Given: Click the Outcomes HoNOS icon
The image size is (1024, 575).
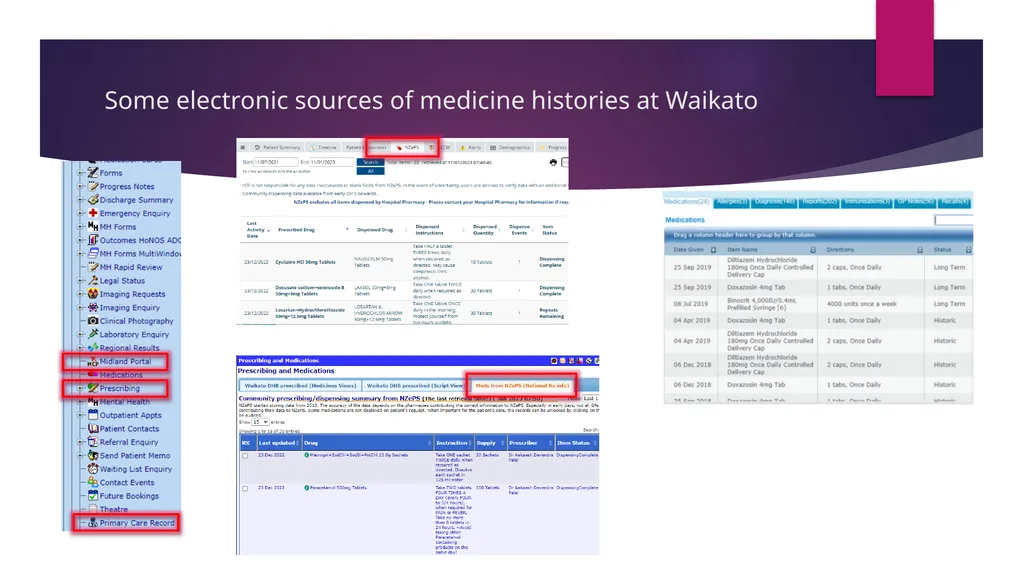Looking at the screenshot, I should pyautogui.click(x=93, y=240).
